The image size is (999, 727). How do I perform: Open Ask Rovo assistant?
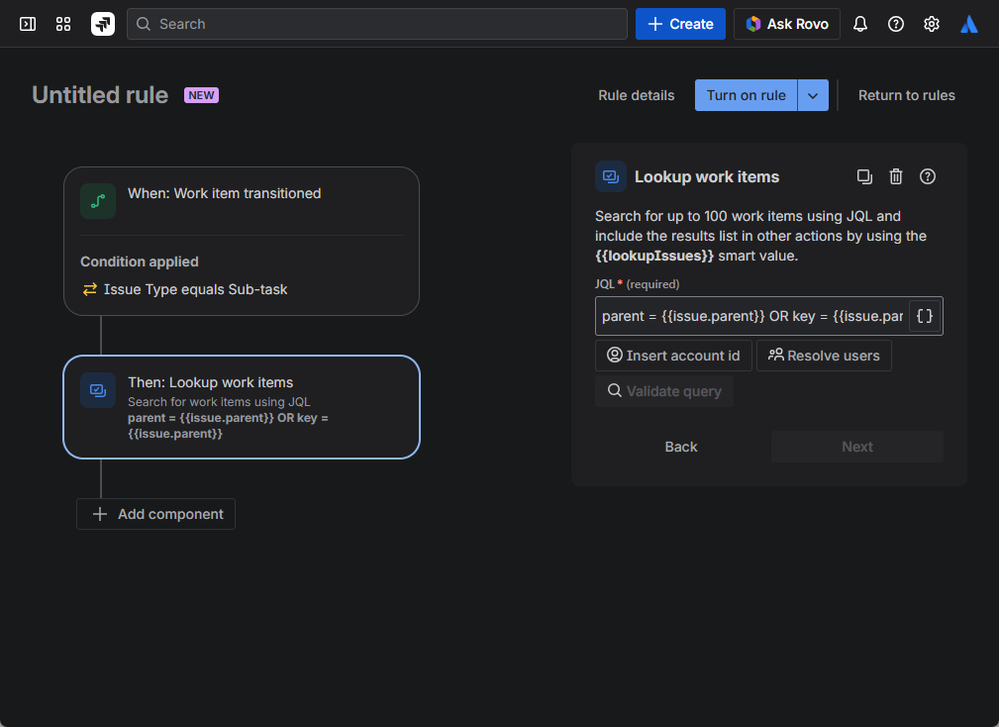click(786, 24)
